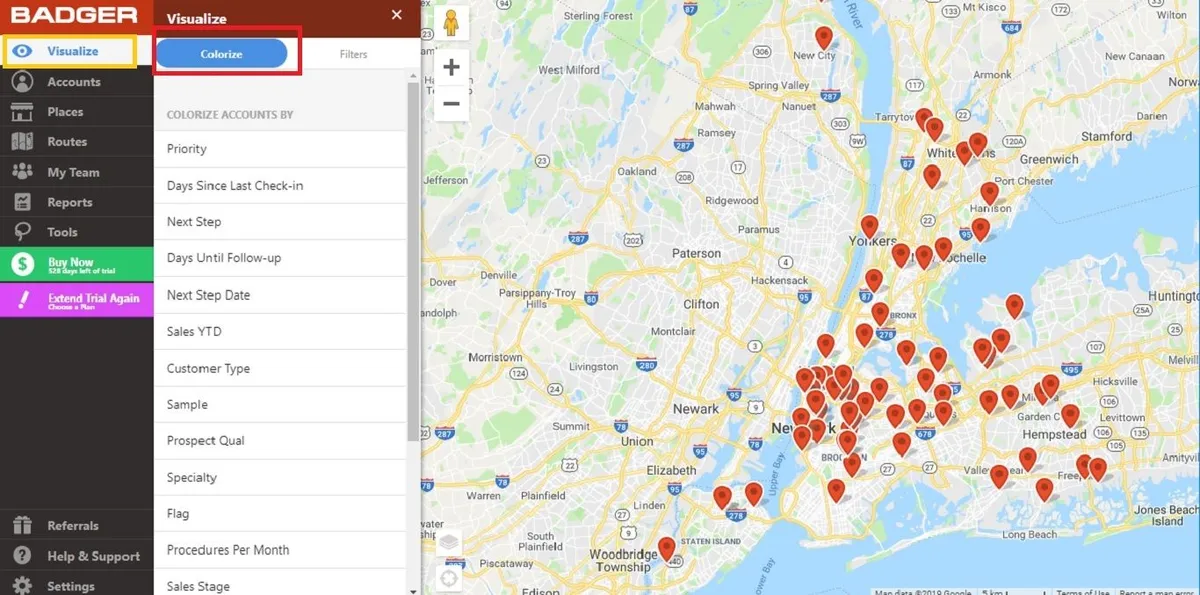Click scrollbar up arrow in Colorize list

pyautogui.click(x=413, y=75)
